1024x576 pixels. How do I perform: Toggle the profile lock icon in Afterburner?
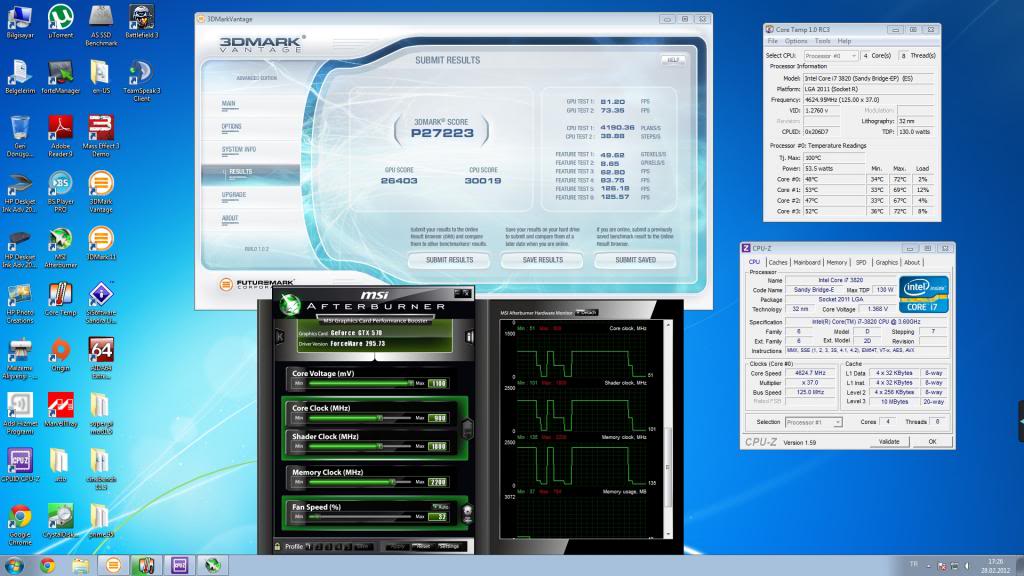coord(278,546)
